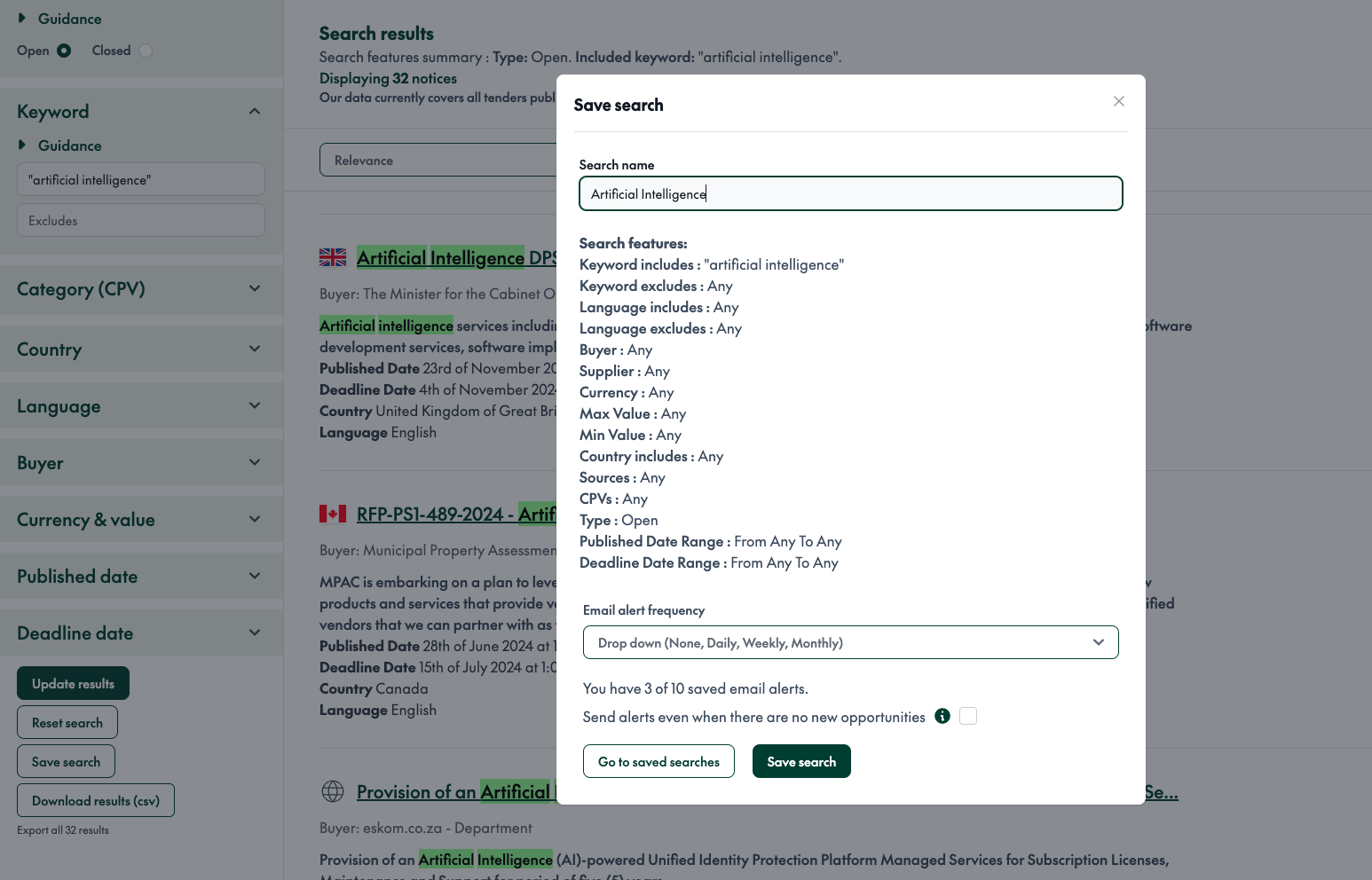Screen dimensions: 1372x880
Task: Select the Open radio button
Action: click(x=64, y=51)
